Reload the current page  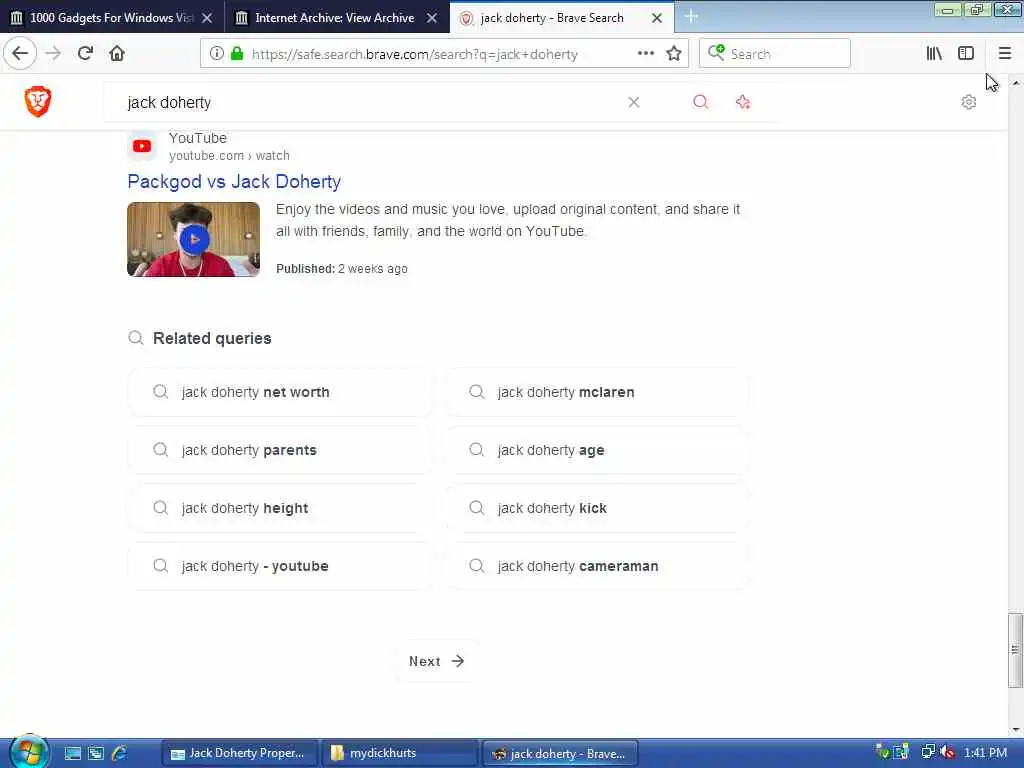(85, 54)
